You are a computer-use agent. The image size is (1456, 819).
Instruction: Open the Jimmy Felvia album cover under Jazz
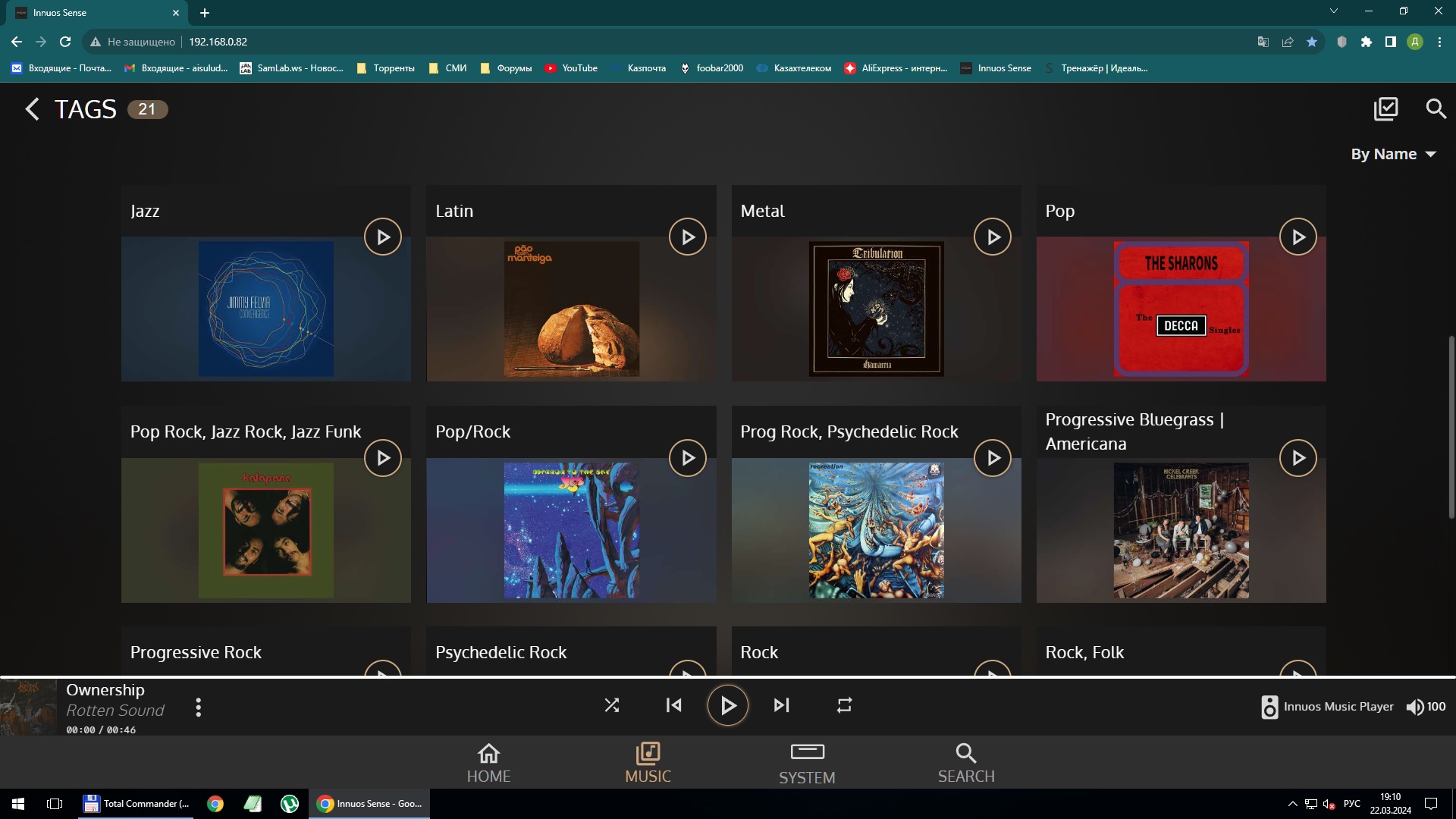266,309
